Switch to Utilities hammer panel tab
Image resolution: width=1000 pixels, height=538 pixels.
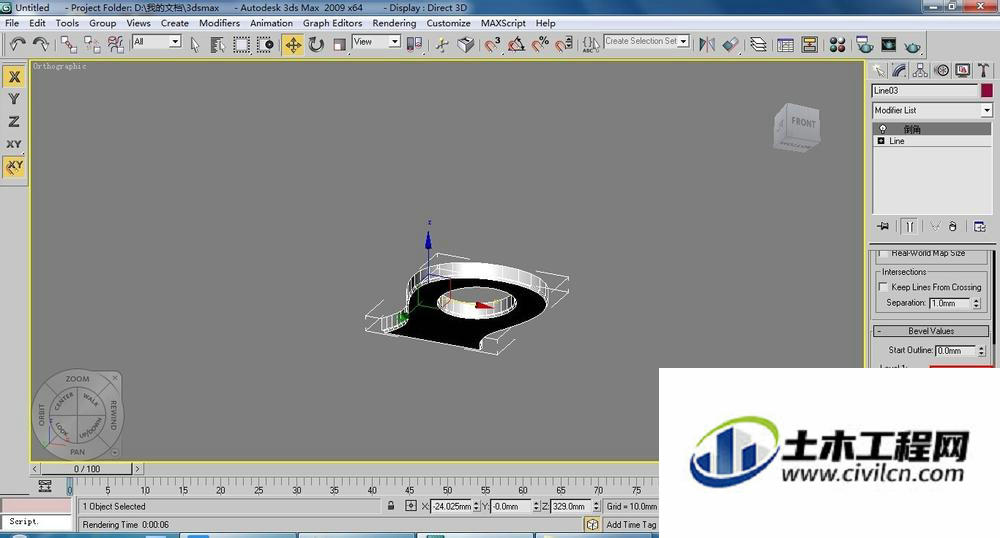click(x=983, y=70)
